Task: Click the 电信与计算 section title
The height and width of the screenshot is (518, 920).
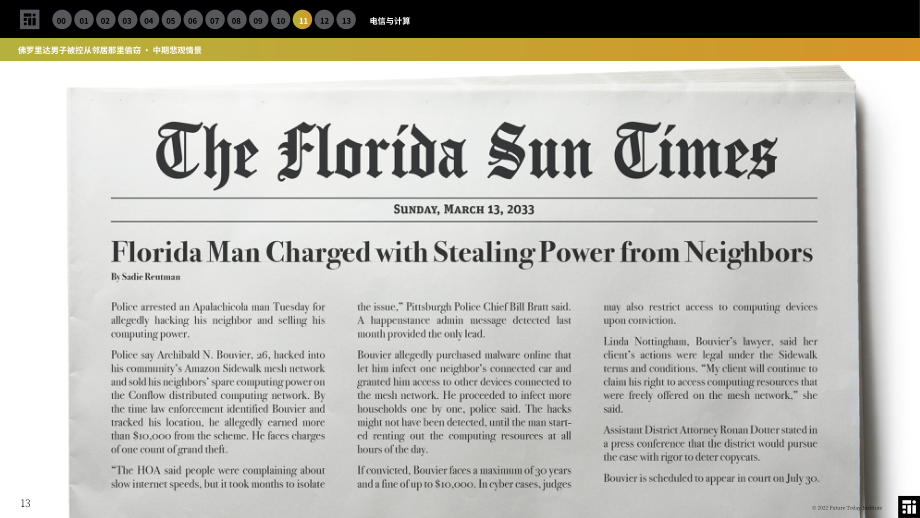Action: (x=390, y=21)
